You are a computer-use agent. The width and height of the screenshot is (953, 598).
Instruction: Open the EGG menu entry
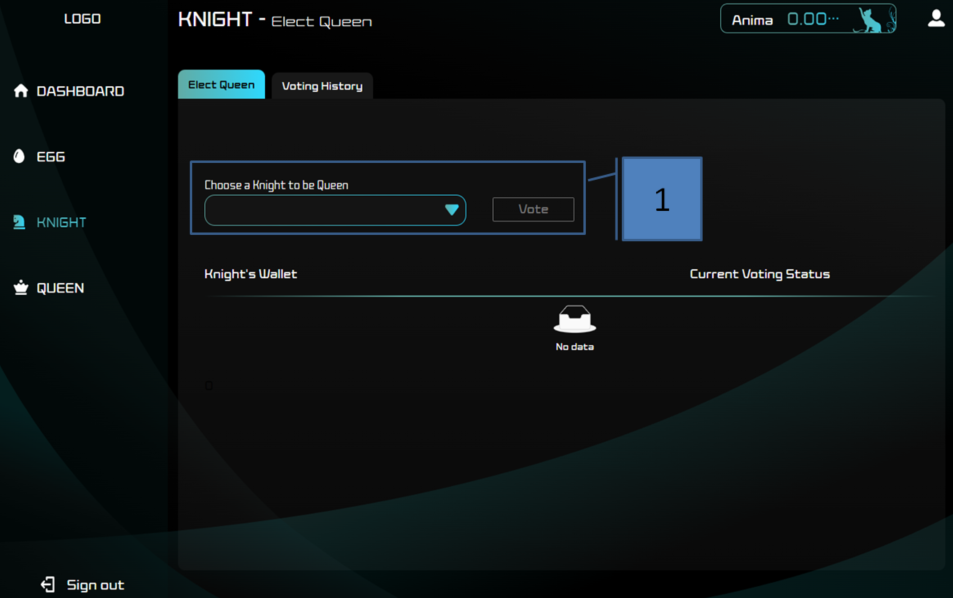tap(50, 157)
